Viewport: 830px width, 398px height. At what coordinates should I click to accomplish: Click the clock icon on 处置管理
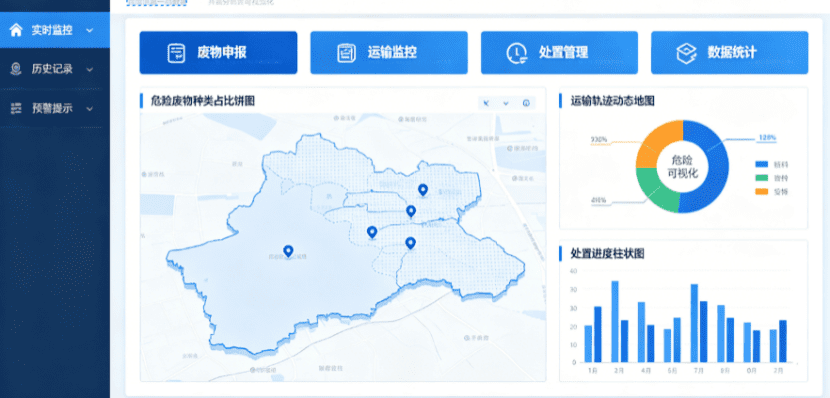pos(517,53)
